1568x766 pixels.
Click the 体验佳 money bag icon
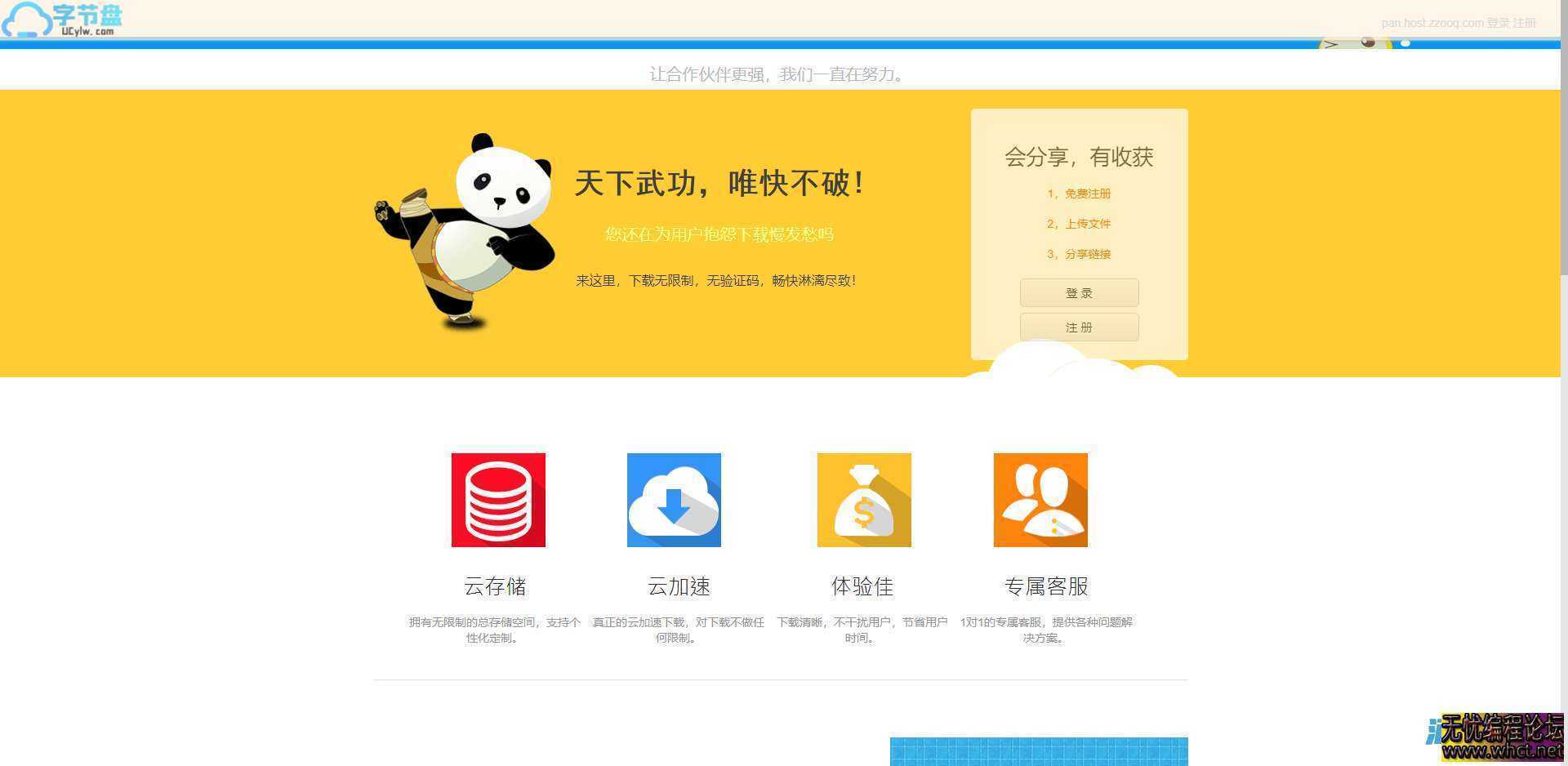[863, 499]
